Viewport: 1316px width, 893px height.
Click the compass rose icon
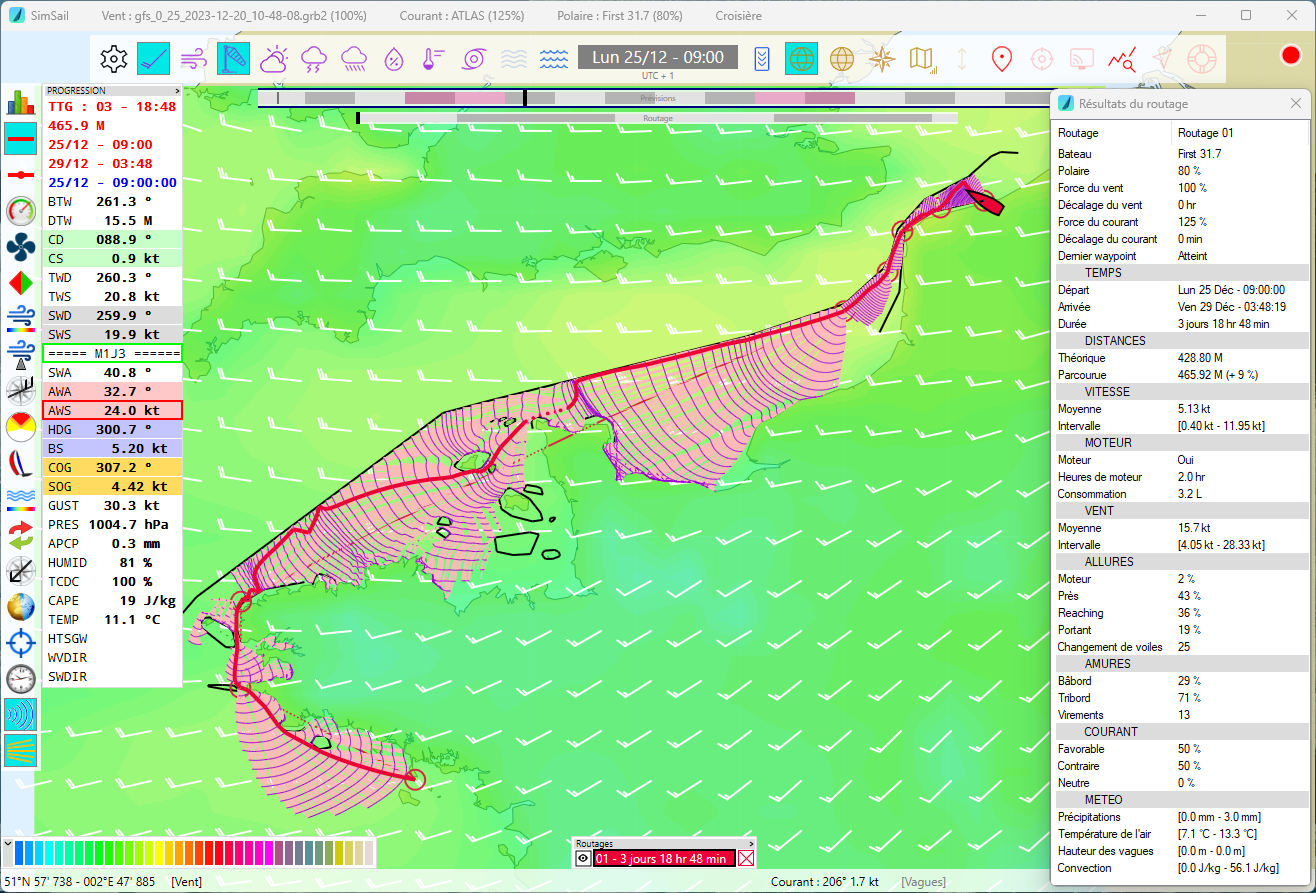pos(881,58)
